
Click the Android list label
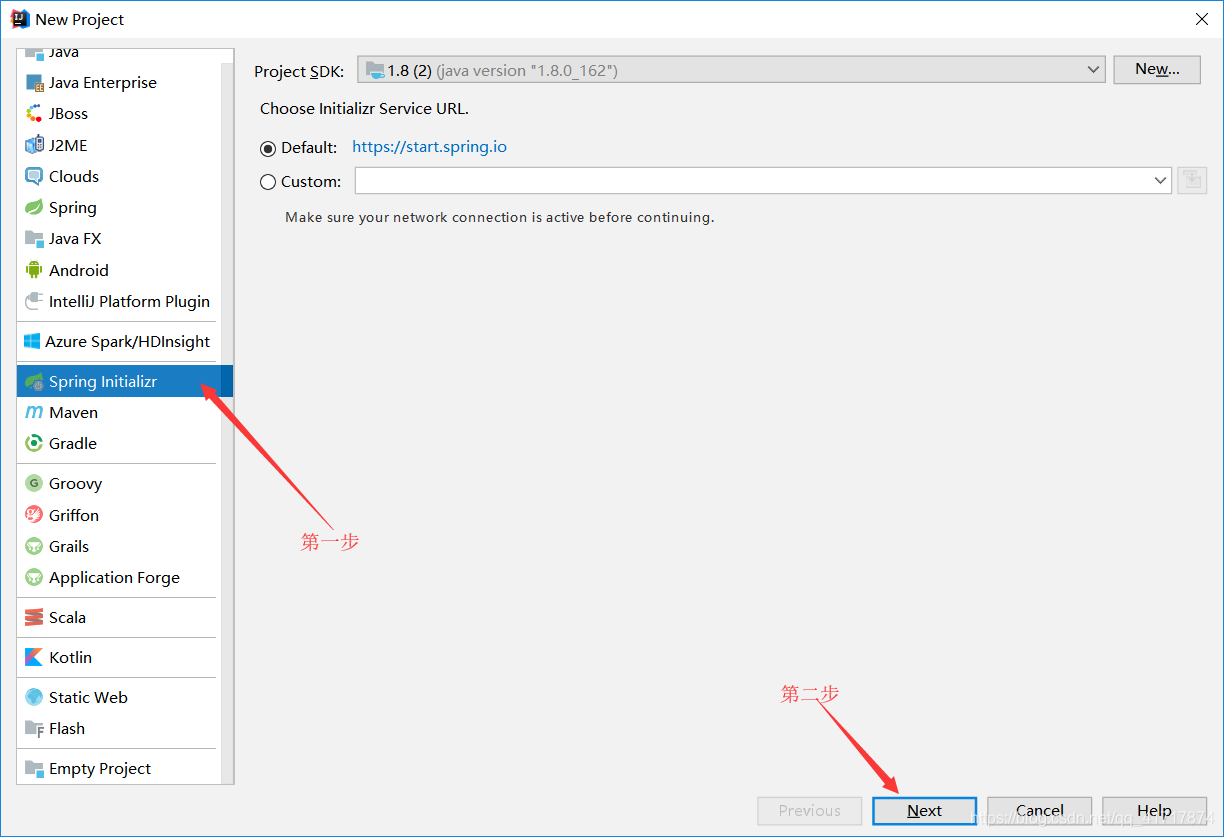[x=78, y=270]
